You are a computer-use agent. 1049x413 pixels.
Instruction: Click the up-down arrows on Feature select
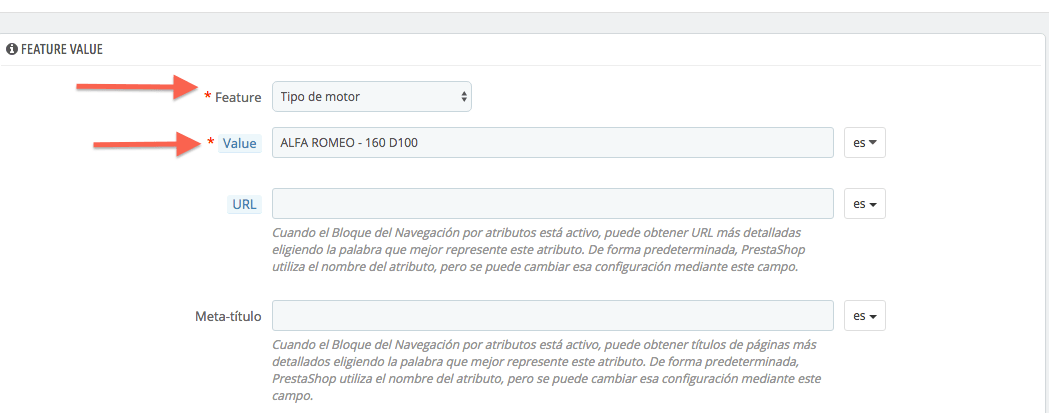click(x=464, y=97)
